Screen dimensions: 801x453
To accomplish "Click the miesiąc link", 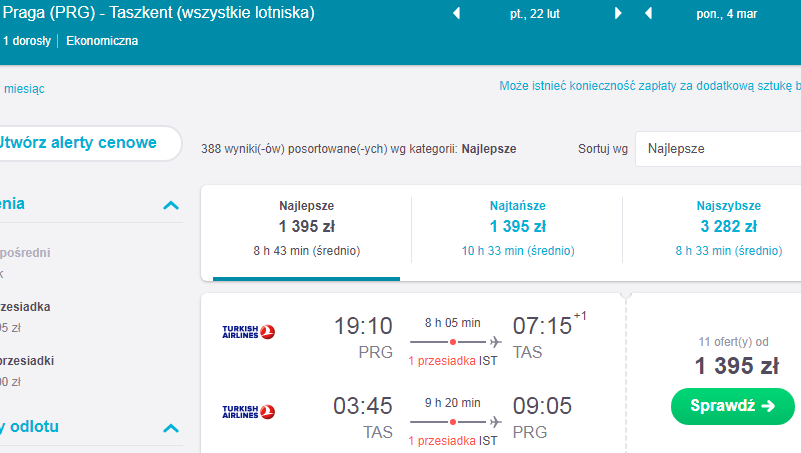I will (24, 89).
